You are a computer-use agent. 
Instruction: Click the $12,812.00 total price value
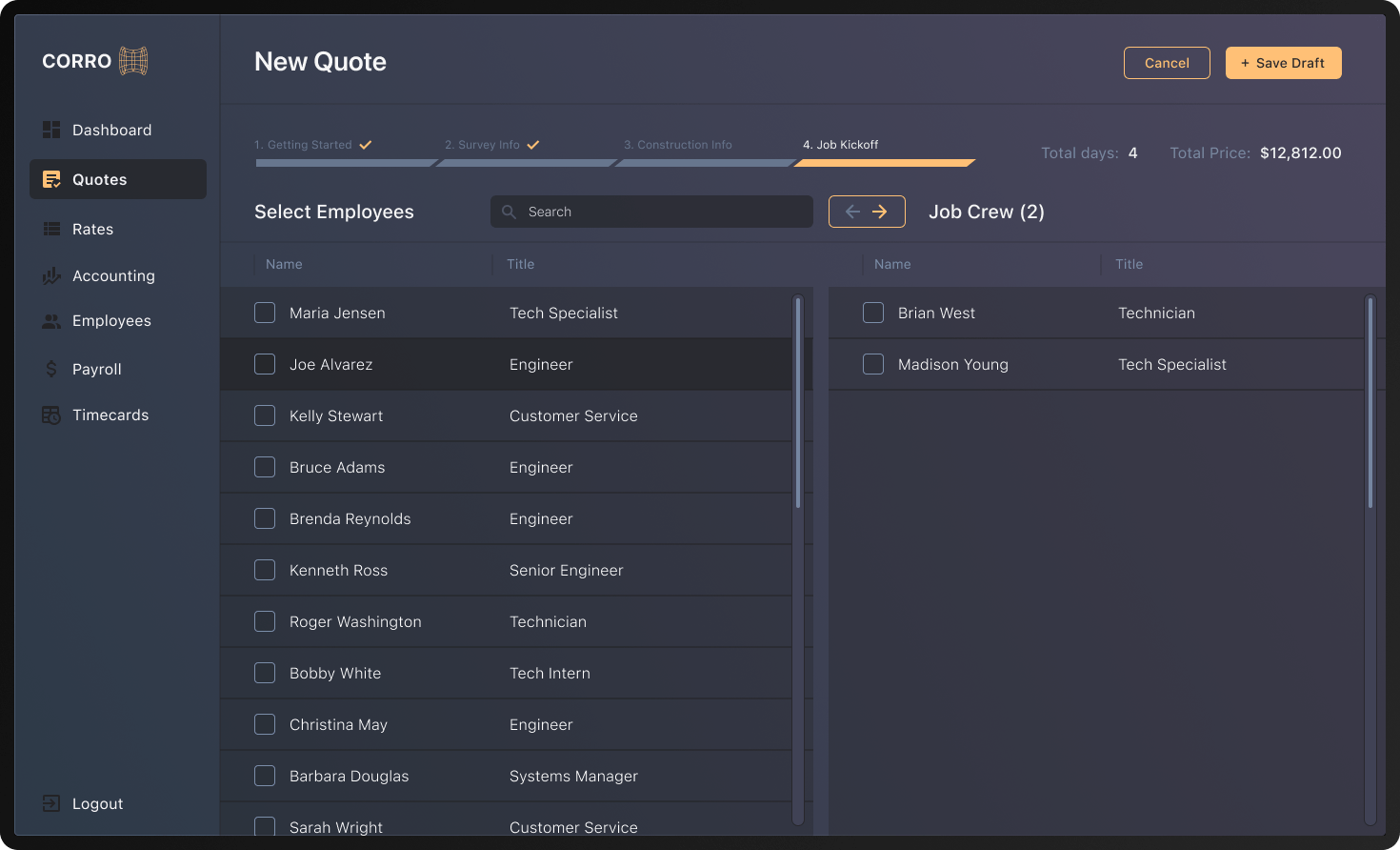(1301, 152)
